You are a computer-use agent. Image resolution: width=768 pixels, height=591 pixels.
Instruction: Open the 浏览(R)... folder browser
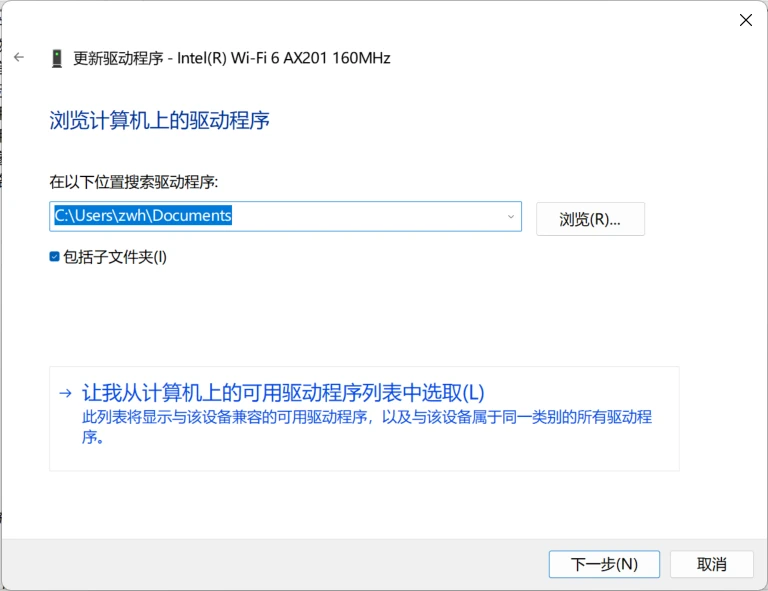coord(590,219)
